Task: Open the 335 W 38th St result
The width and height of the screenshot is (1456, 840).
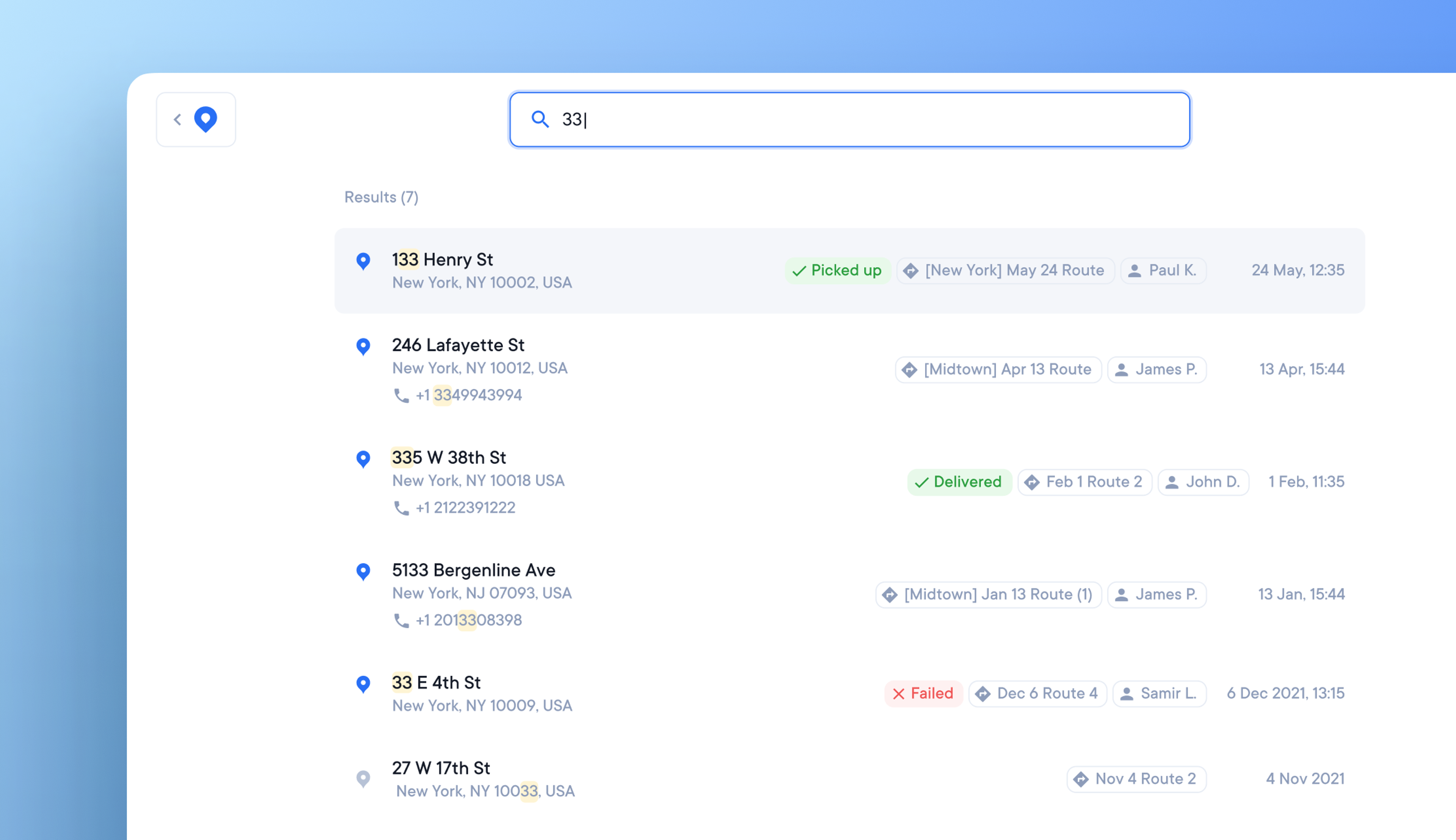Action: tap(849, 482)
